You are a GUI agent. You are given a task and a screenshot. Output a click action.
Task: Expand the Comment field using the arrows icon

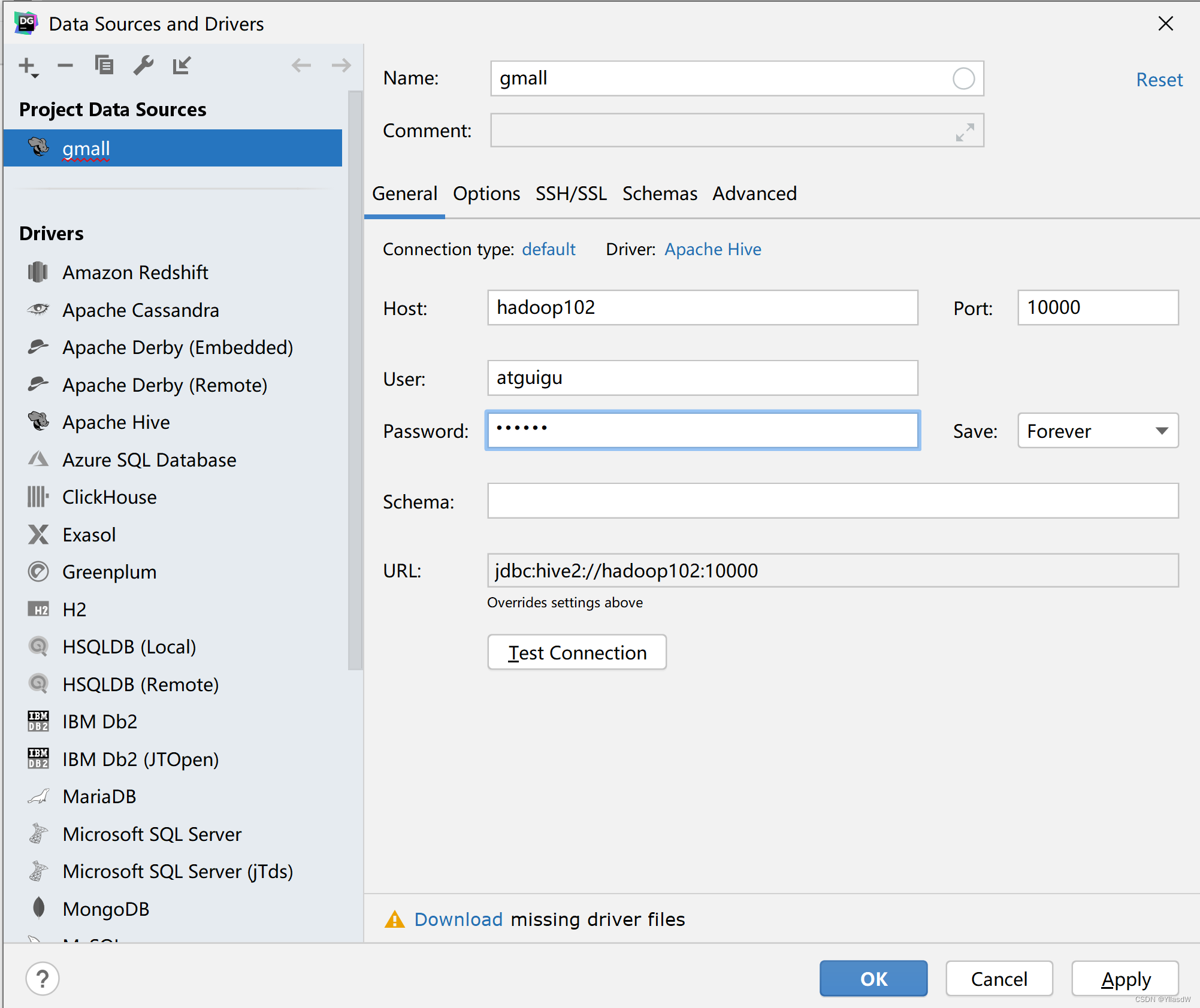tap(965, 132)
